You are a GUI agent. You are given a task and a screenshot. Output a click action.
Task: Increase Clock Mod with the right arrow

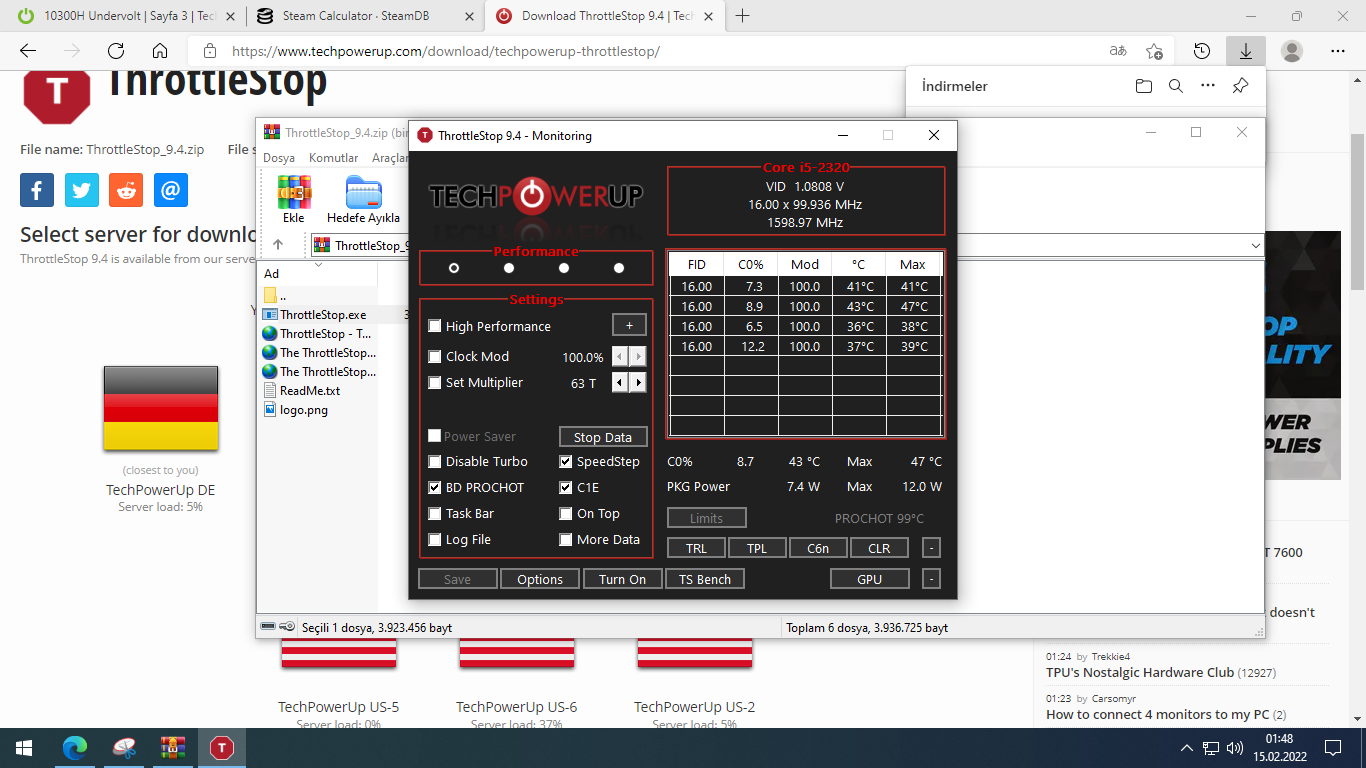click(638, 356)
